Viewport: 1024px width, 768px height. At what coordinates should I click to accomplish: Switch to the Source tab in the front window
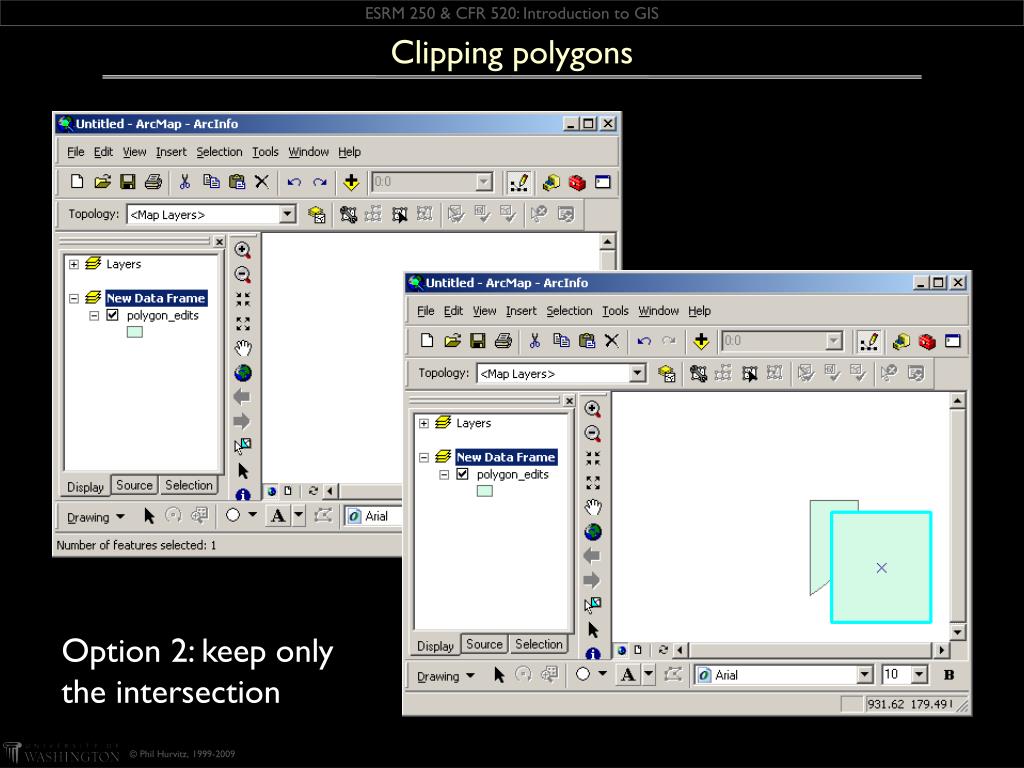coord(485,645)
